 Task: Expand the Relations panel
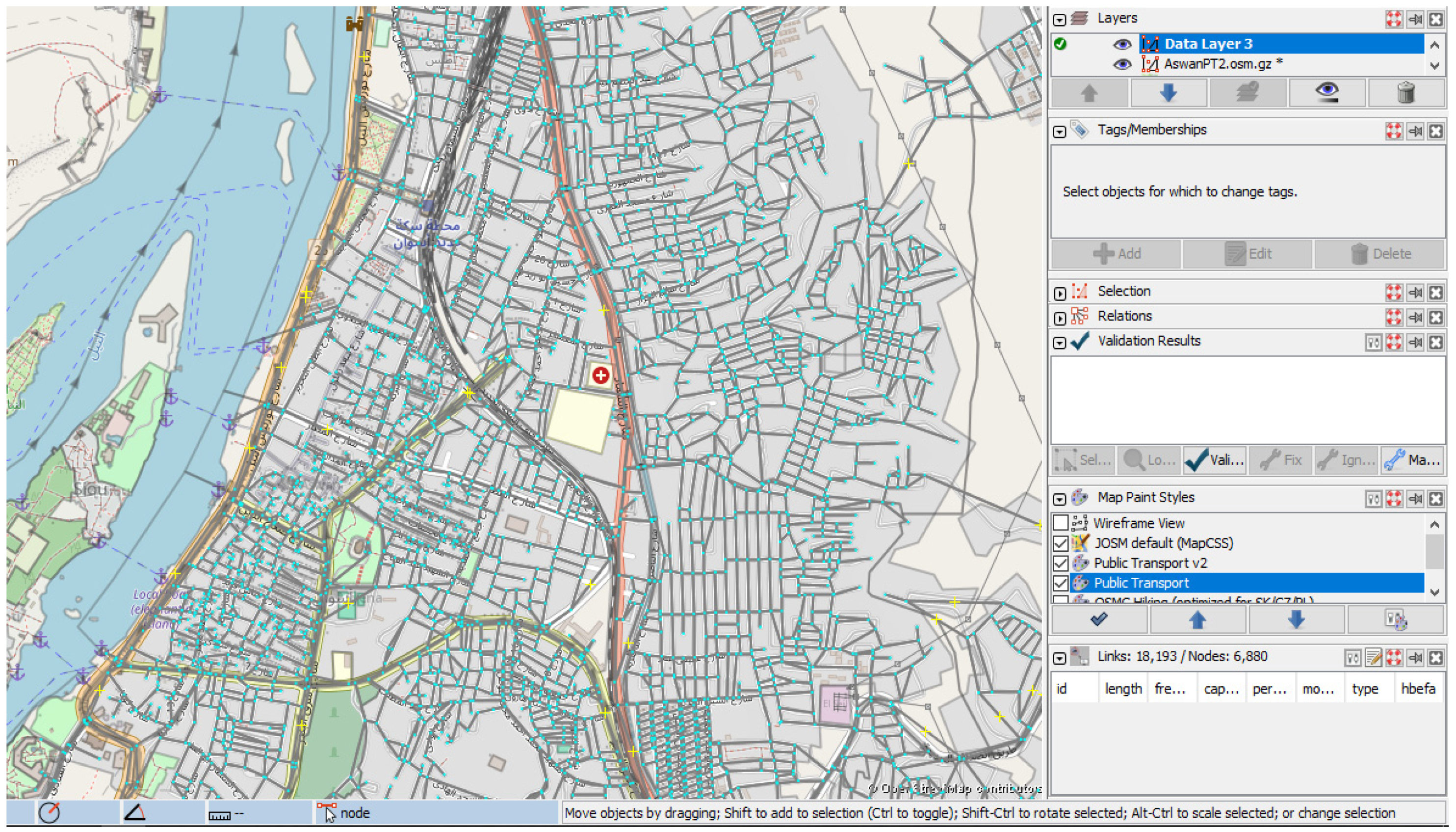[x=1060, y=318]
